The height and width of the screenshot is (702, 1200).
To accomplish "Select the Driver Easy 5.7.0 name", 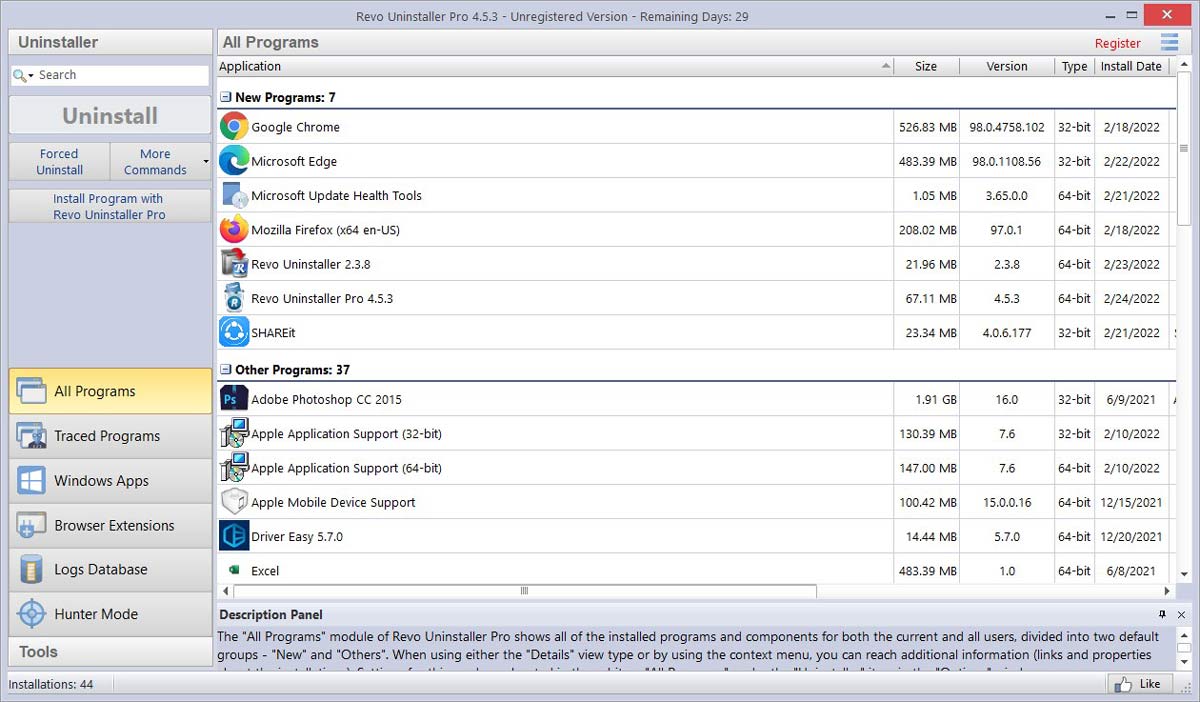I will 297,536.
